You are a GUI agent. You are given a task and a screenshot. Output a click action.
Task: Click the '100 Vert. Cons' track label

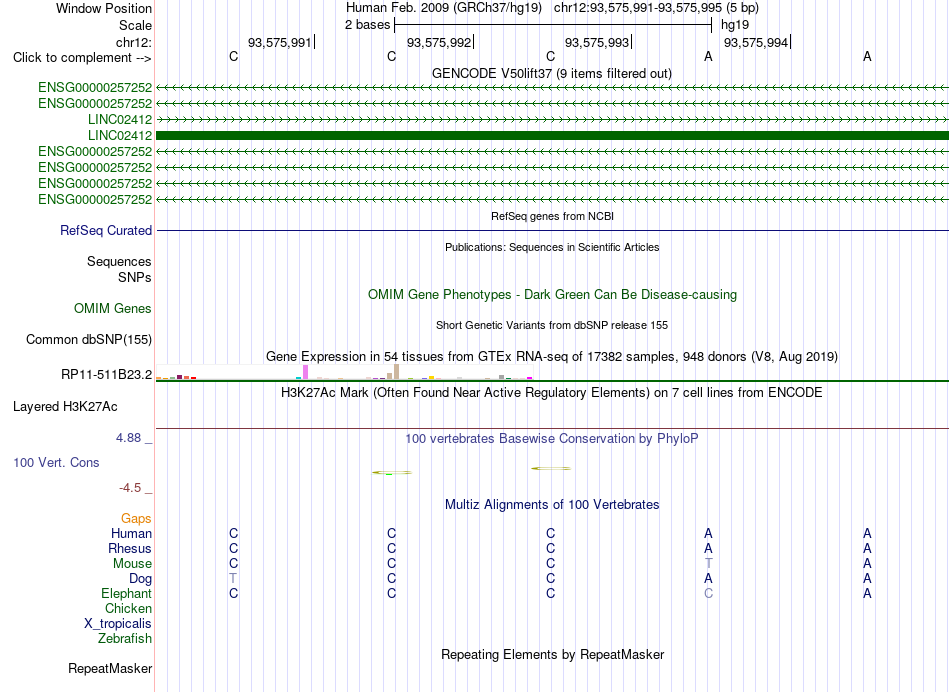(56, 462)
